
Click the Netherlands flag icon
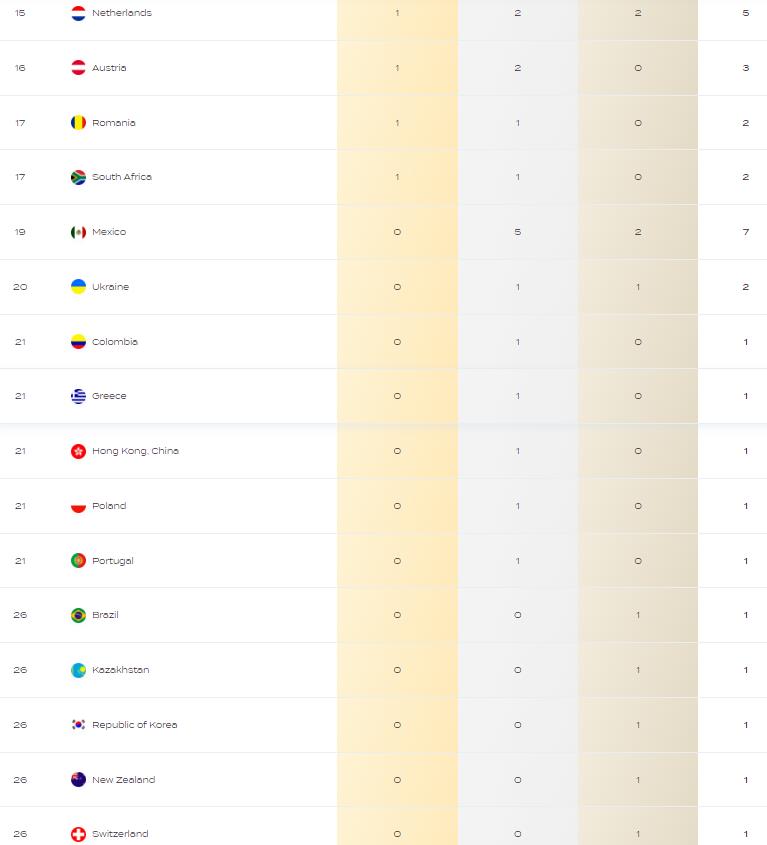pos(78,13)
